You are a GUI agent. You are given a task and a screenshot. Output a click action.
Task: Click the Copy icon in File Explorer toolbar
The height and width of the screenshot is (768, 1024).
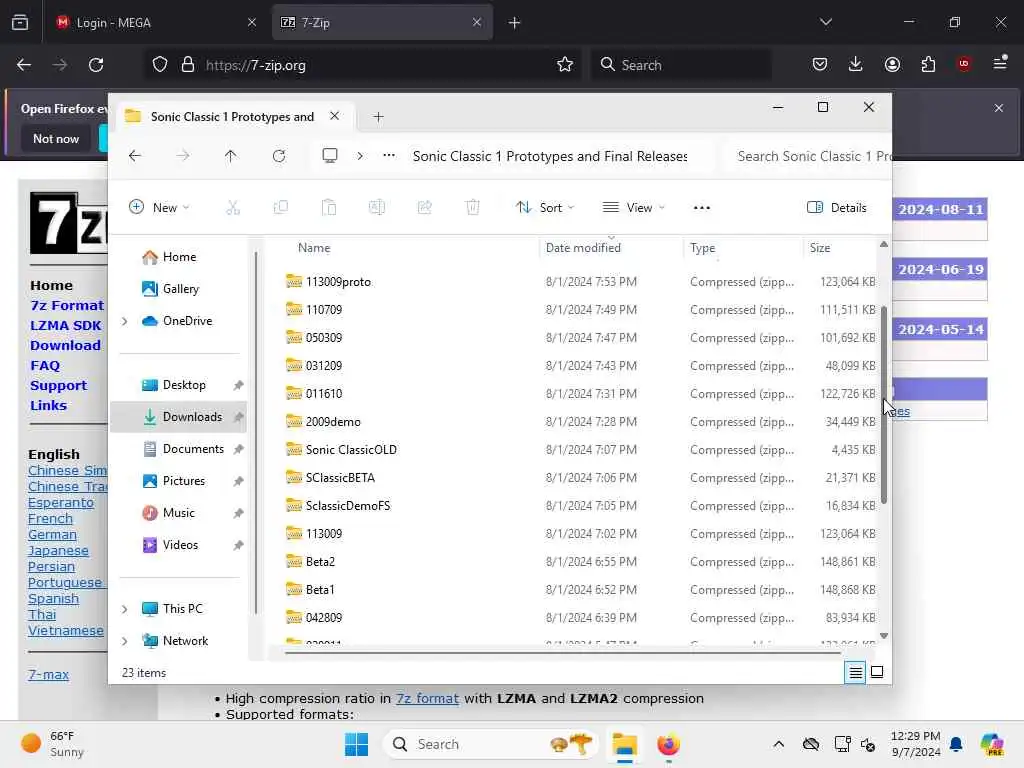tap(281, 208)
